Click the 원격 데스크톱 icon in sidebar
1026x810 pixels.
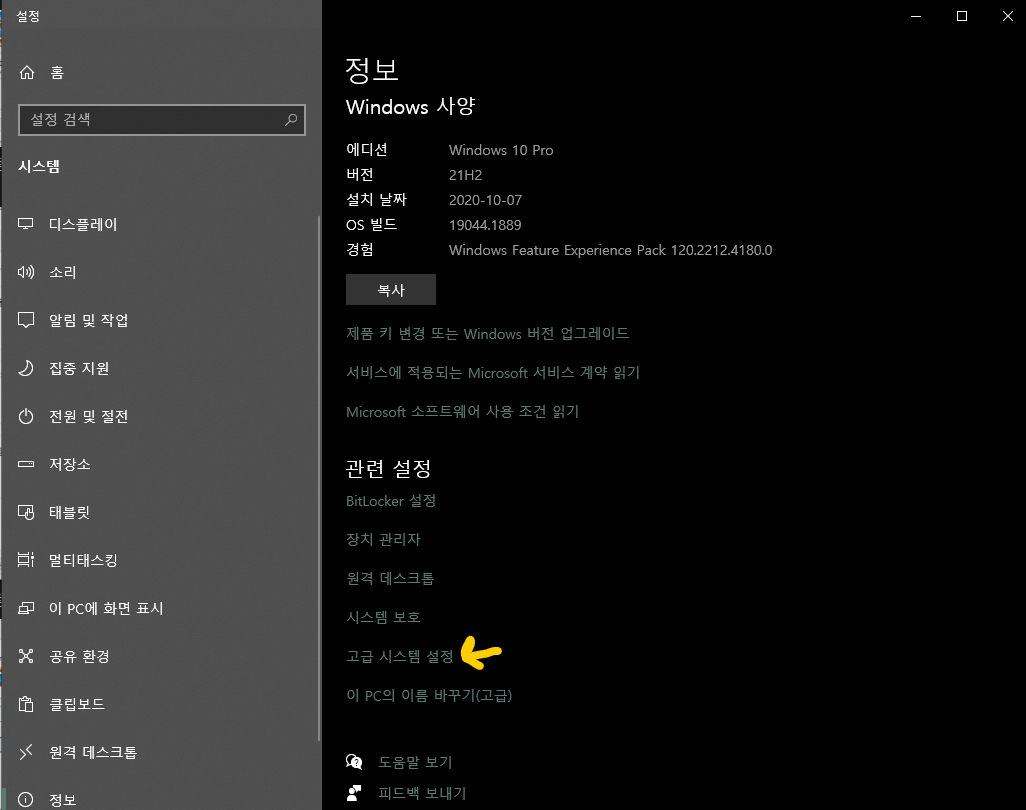(26, 752)
